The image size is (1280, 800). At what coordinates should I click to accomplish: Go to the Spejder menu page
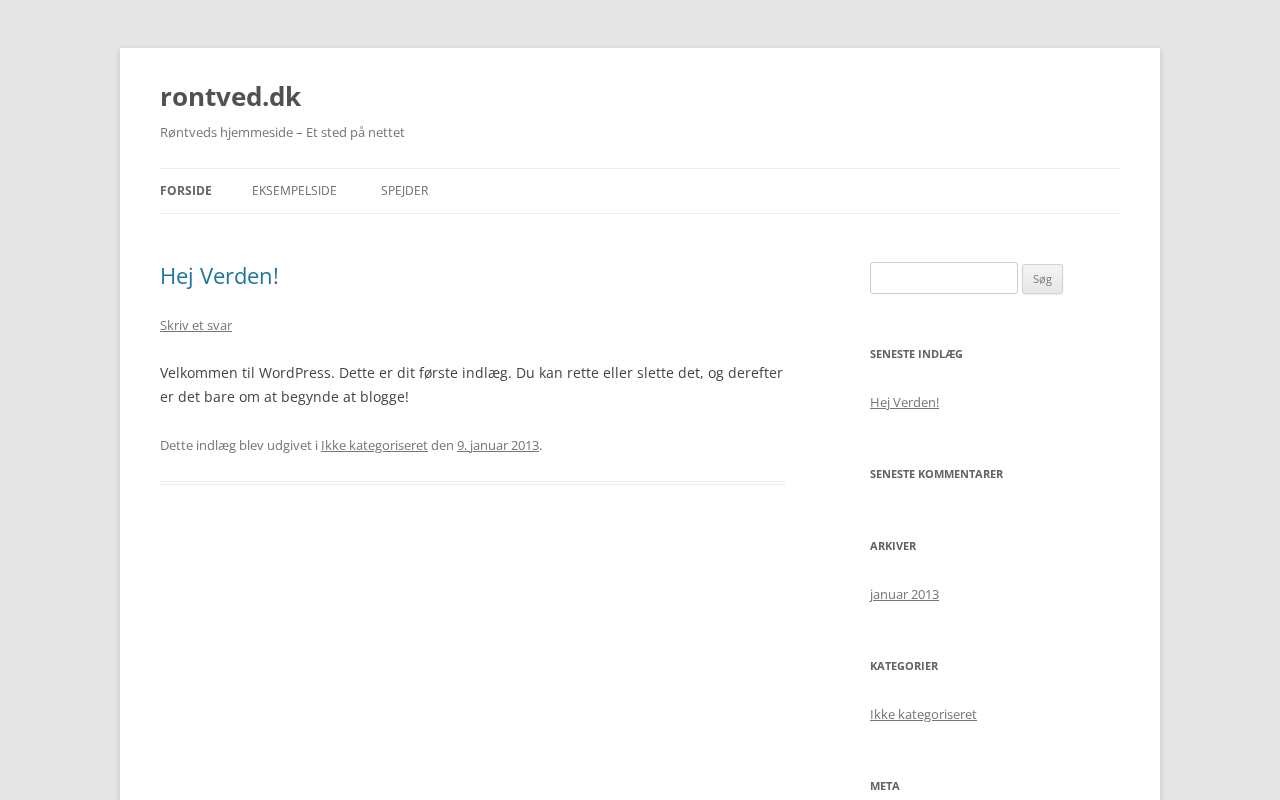click(404, 191)
